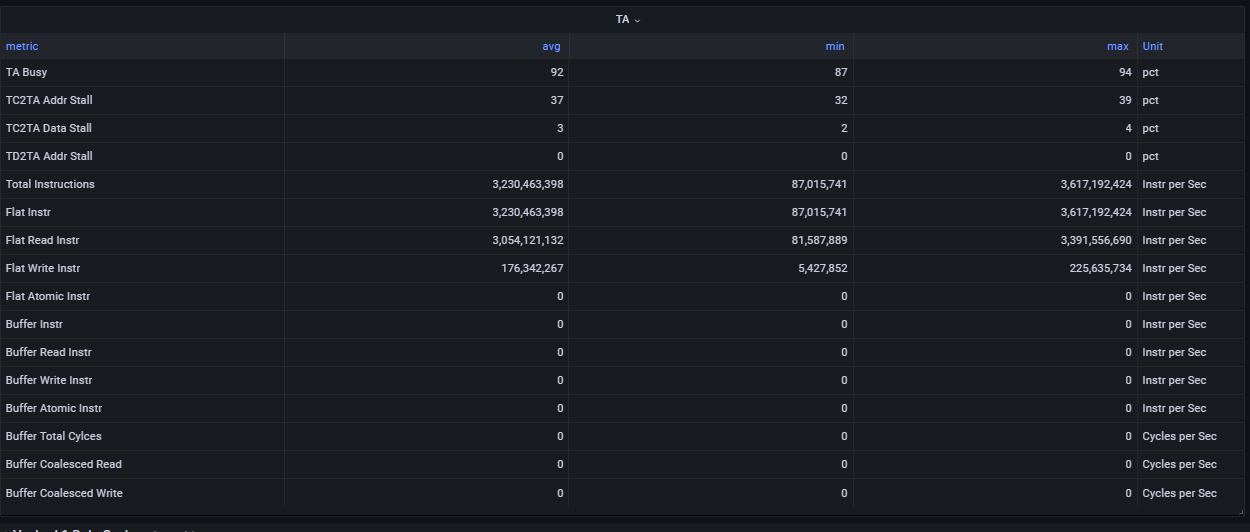Click Total Instructions avg value 3,230,463,398

(528, 184)
